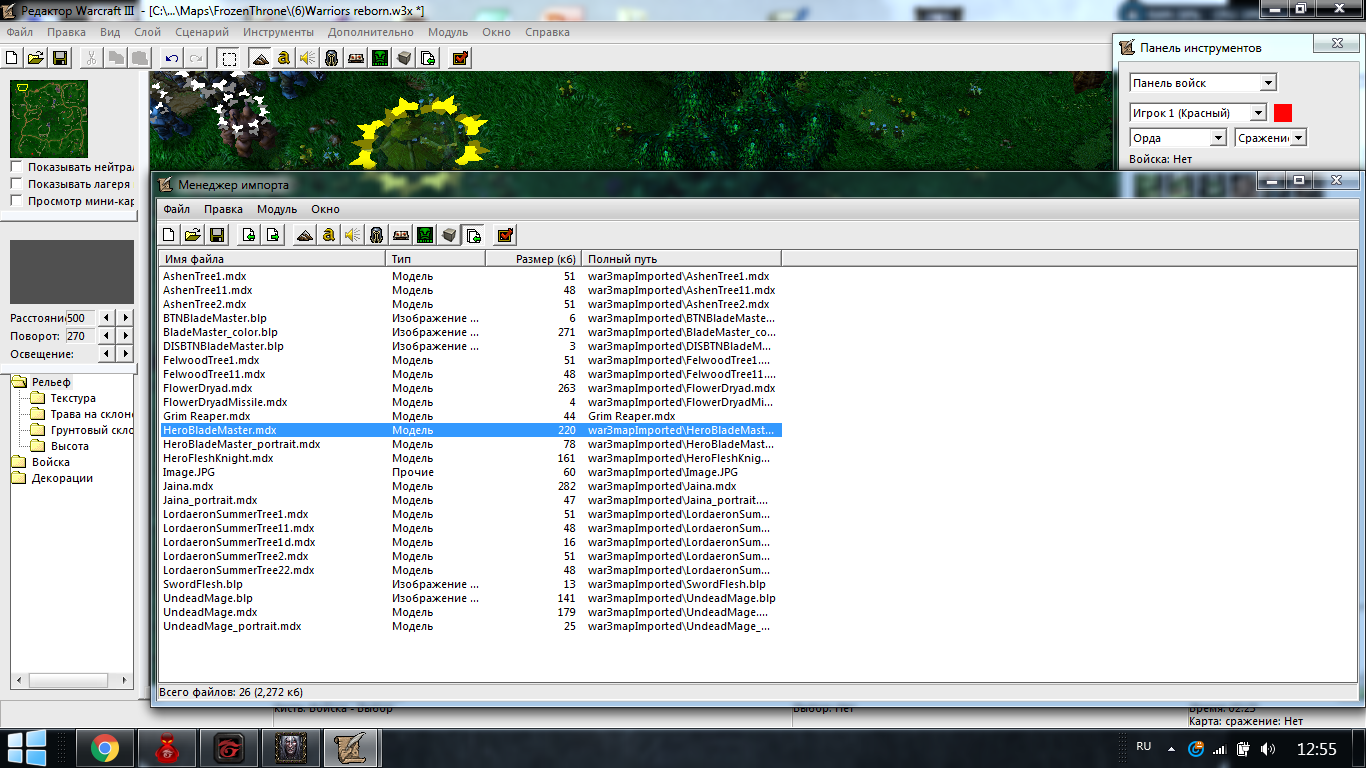Open AI editor from Import Manager toolbar
The image size is (1366, 768).
tap(425, 235)
